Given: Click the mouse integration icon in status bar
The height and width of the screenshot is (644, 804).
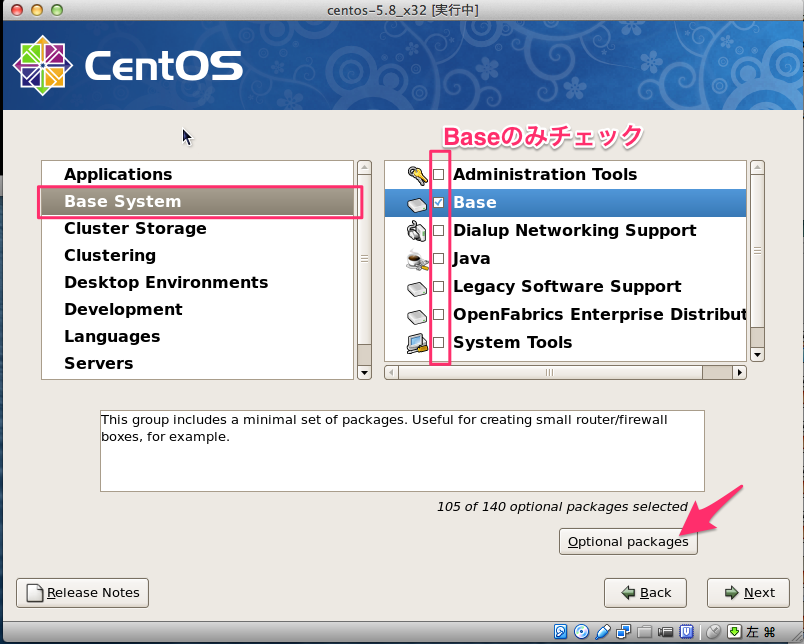Looking at the screenshot, I should pyautogui.click(x=713, y=632).
